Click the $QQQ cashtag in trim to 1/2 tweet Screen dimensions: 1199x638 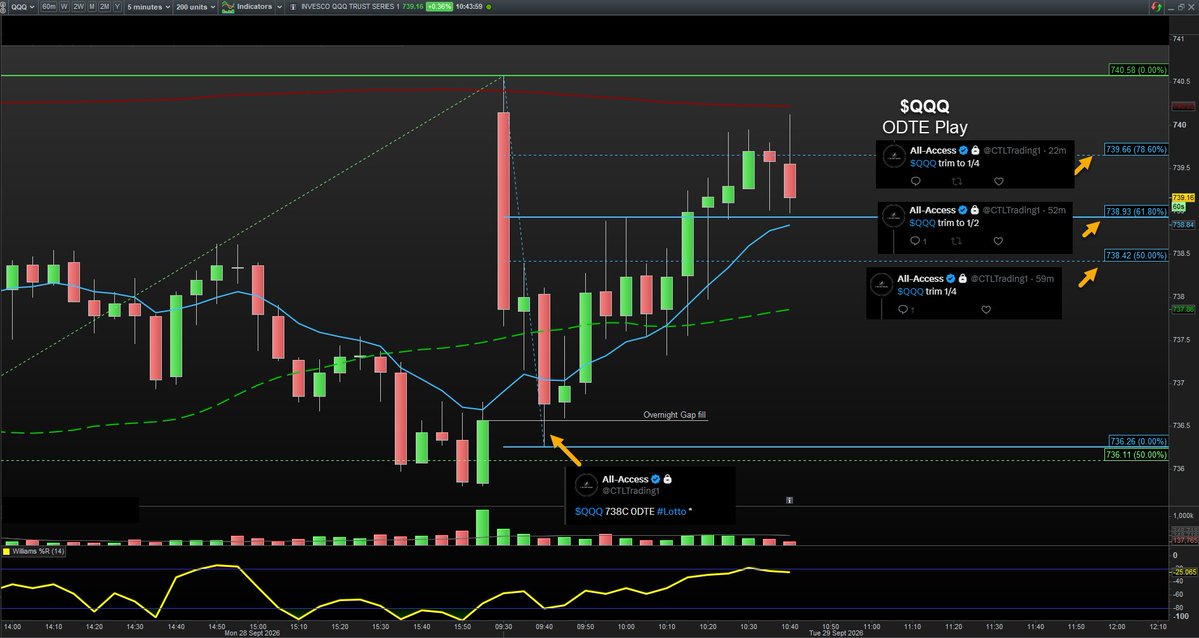(x=922, y=223)
